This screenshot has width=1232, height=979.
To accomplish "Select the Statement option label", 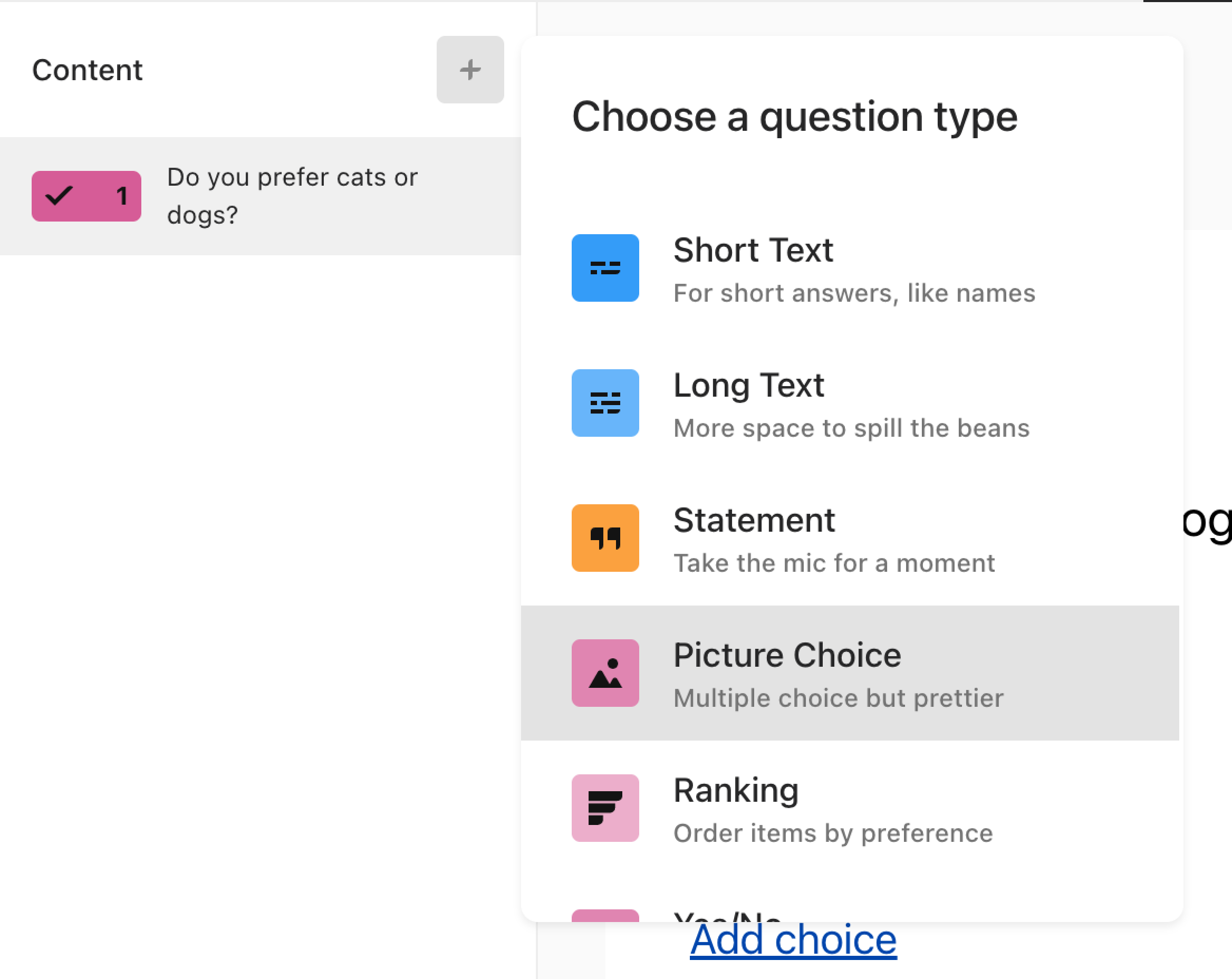I will (x=754, y=520).
